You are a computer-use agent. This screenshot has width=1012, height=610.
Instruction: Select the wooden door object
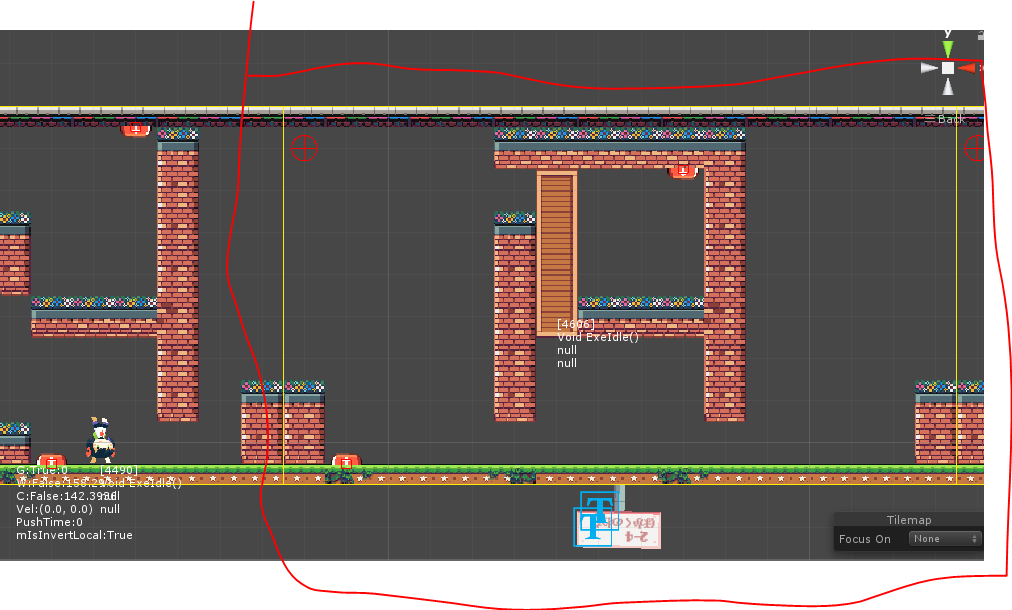(x=556, y=253)
